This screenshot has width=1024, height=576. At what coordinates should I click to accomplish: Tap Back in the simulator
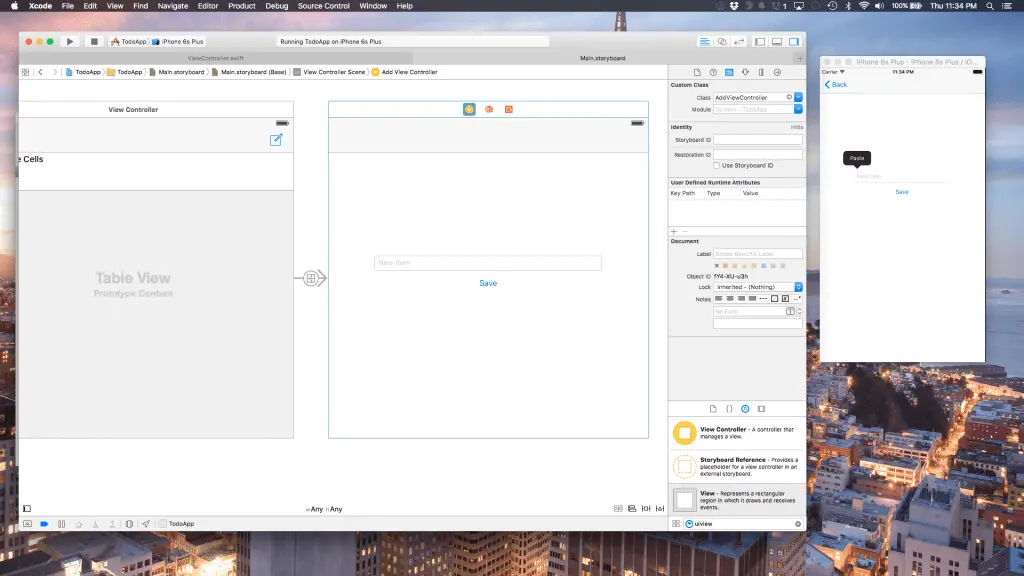pos(836,85)
